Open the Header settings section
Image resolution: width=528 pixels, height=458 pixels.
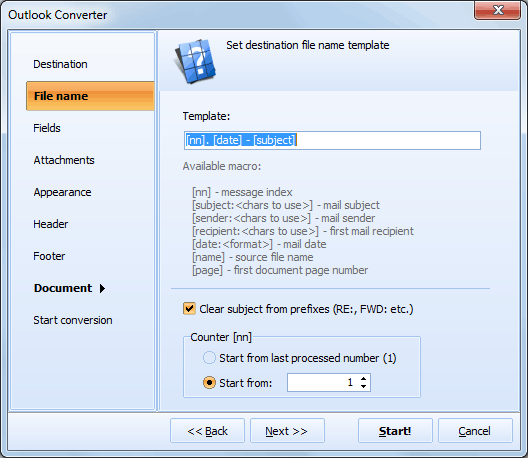51,224
